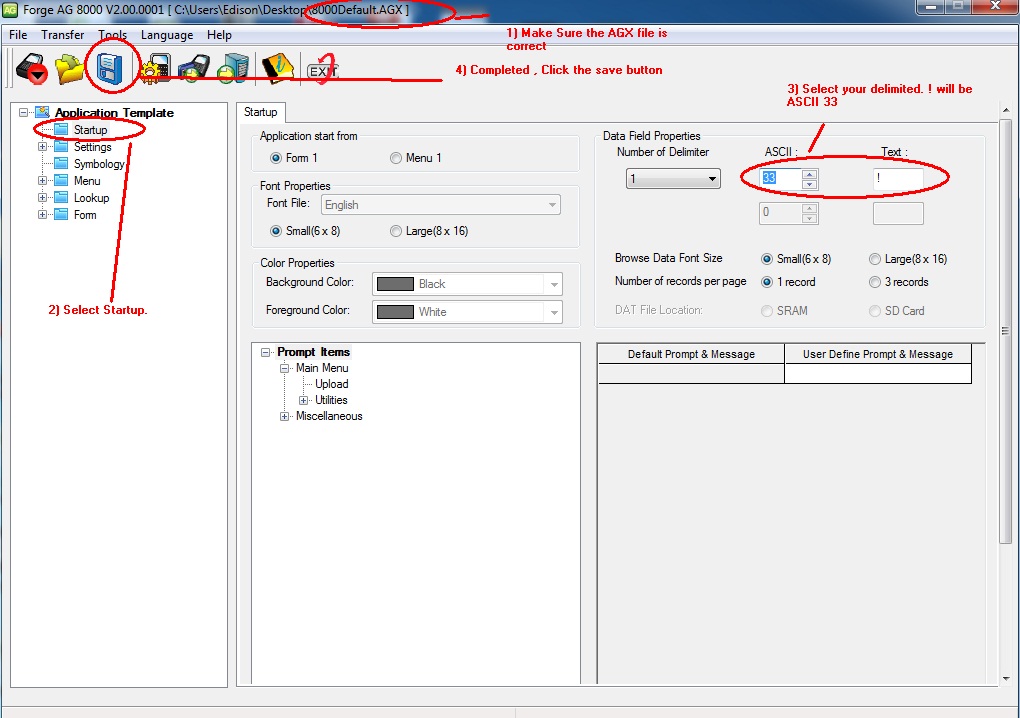Open the Transfer menu

(62, 35)
